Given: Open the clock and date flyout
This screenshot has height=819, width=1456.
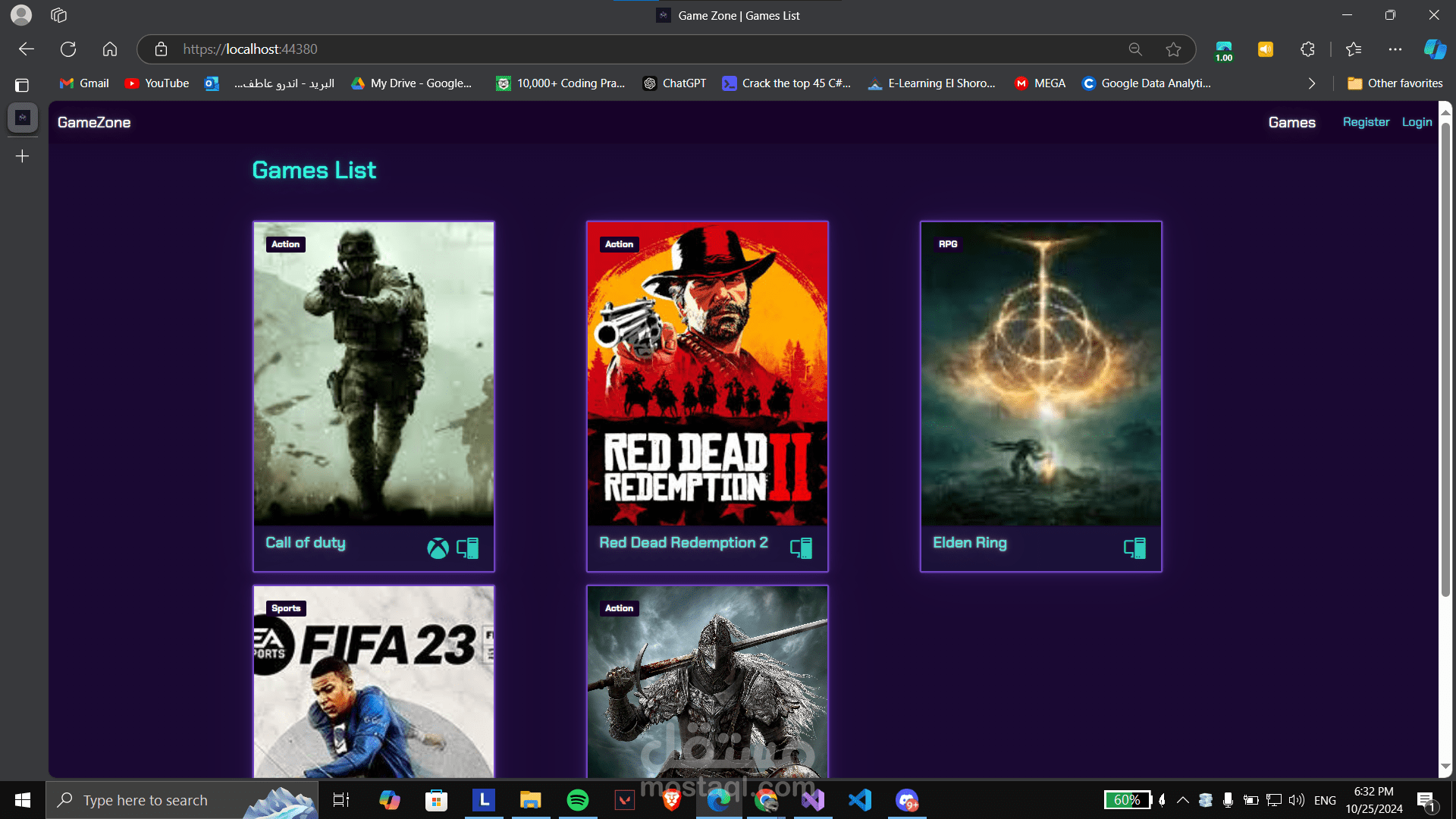Looking at the screenshot, I should point(1374,800).
